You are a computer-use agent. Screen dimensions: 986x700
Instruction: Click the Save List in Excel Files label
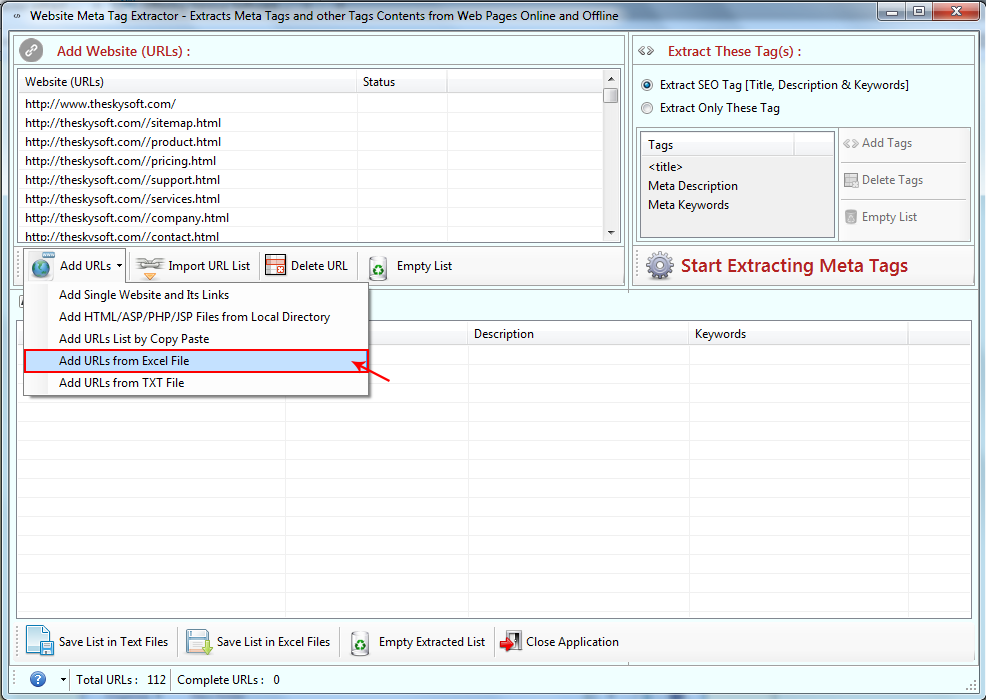coord(274,642)
